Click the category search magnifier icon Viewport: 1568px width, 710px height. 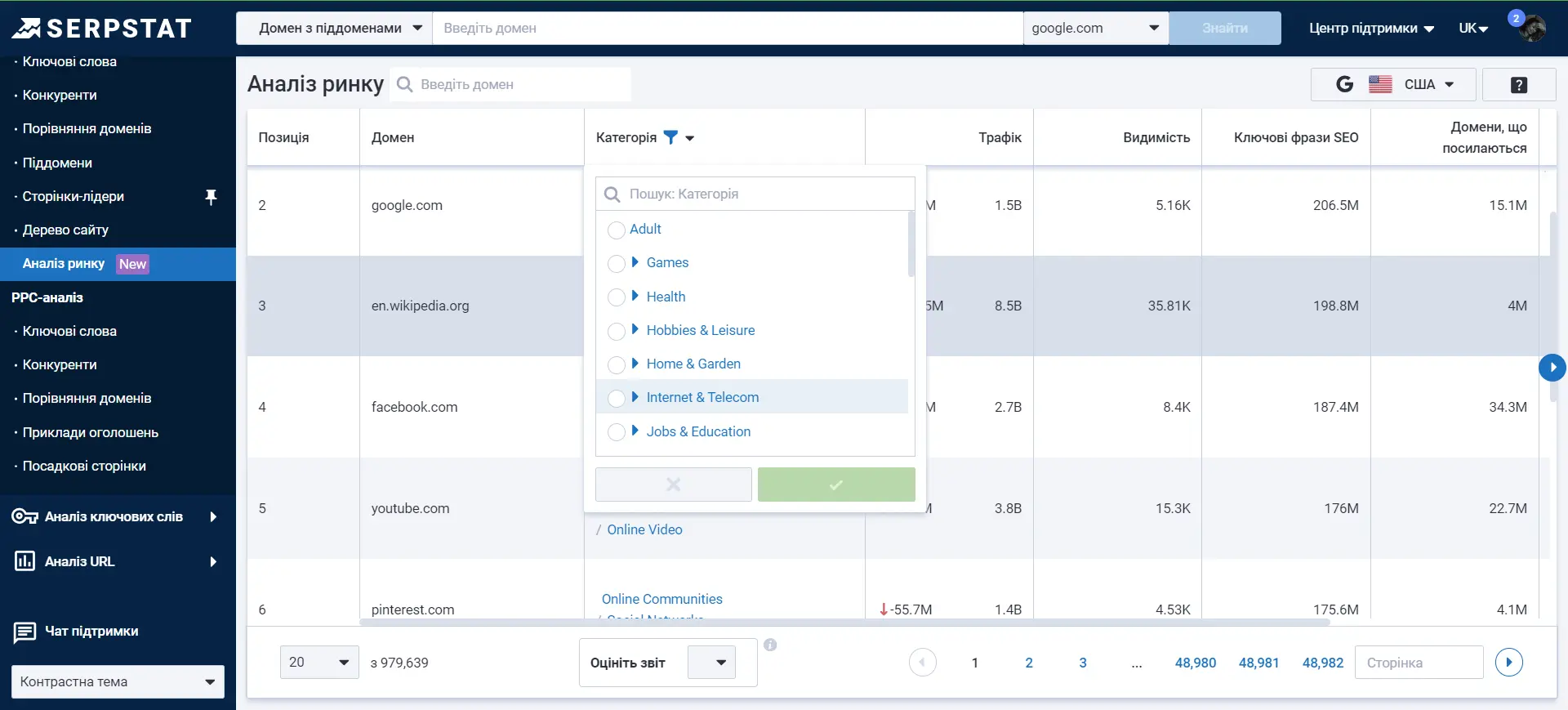coord(612,194)
